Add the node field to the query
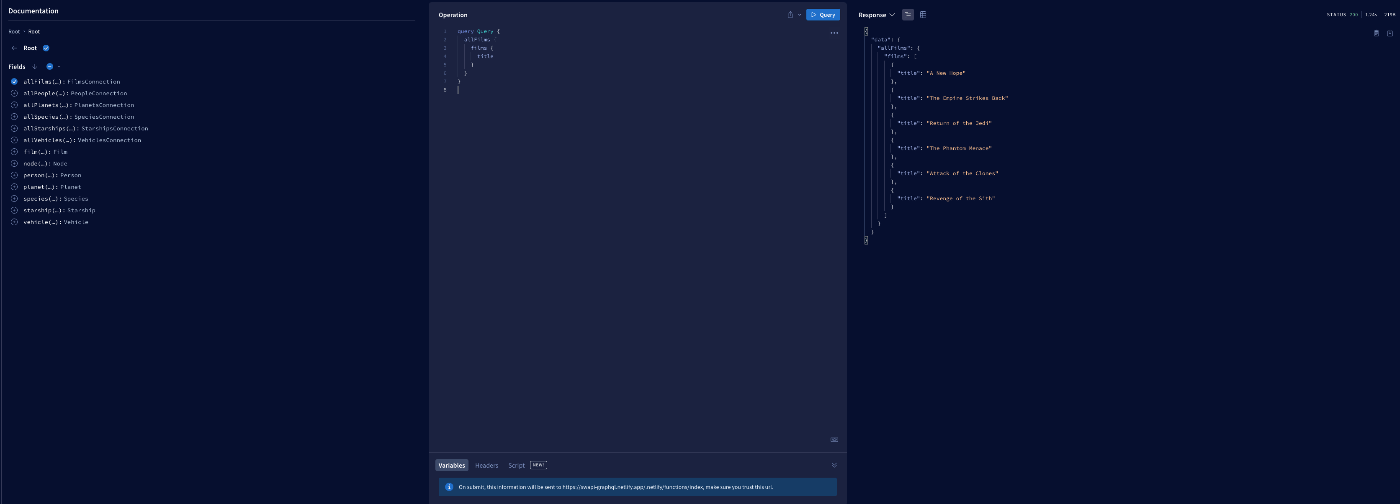The width and height of the screenshot is (1400, 504). [x=14, y=163]
